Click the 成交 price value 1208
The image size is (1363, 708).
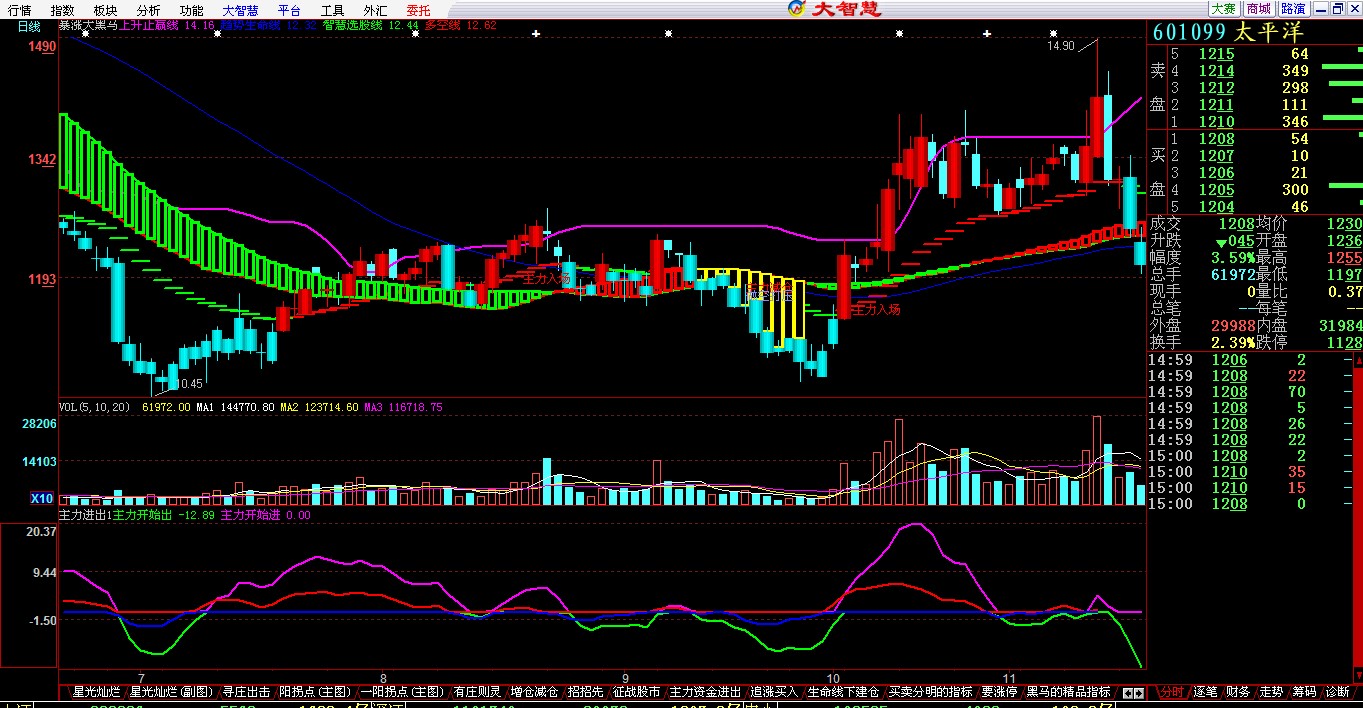1236,223
